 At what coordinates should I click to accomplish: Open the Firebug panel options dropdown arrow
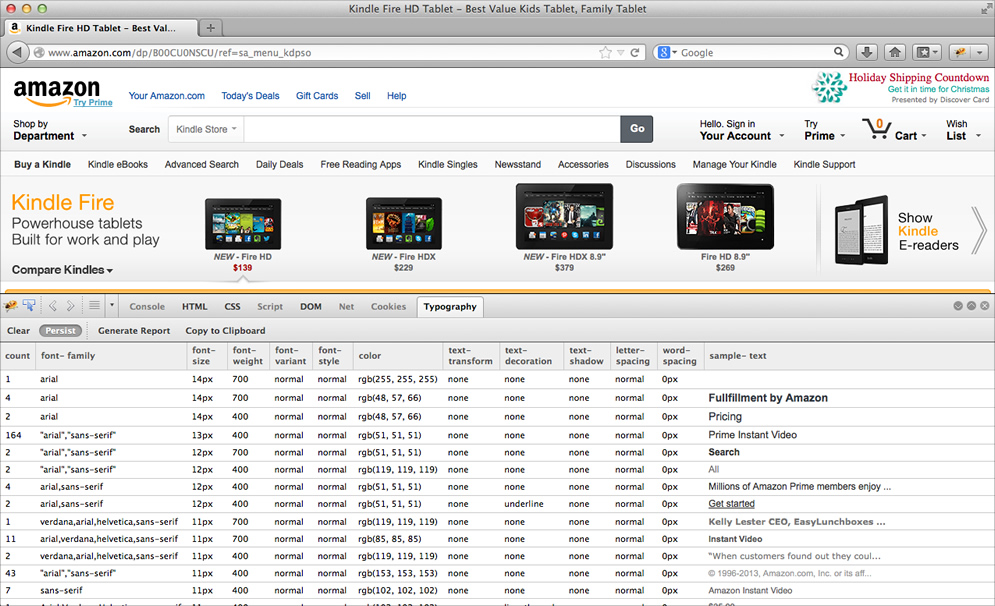click(112, 306)
